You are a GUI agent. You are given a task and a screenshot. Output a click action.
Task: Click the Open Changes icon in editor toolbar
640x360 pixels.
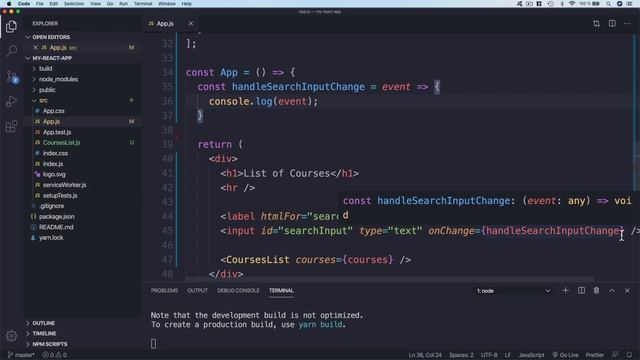point(596,24)
